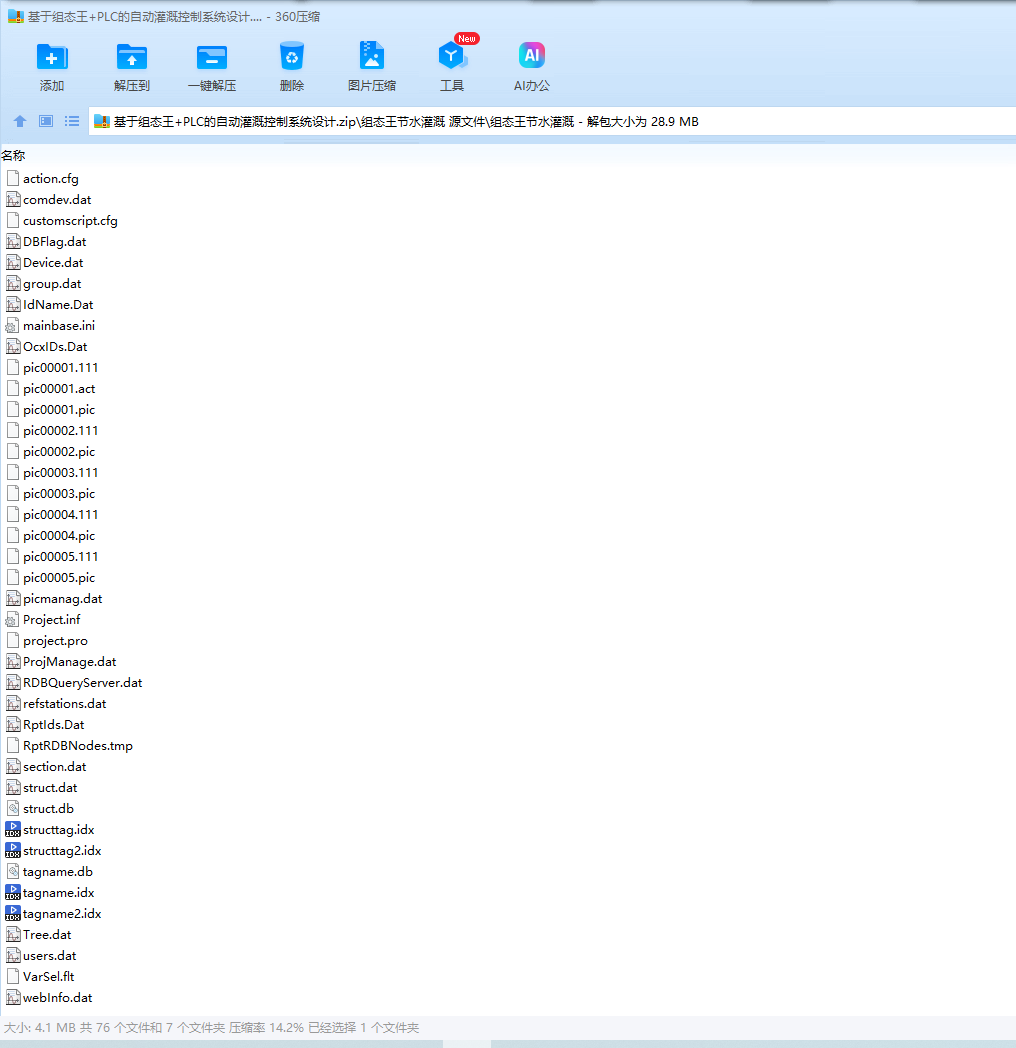This screenshot has width=1016, height=1048.
Task: Select customscript.cfg file name
Action: (70, 221)
